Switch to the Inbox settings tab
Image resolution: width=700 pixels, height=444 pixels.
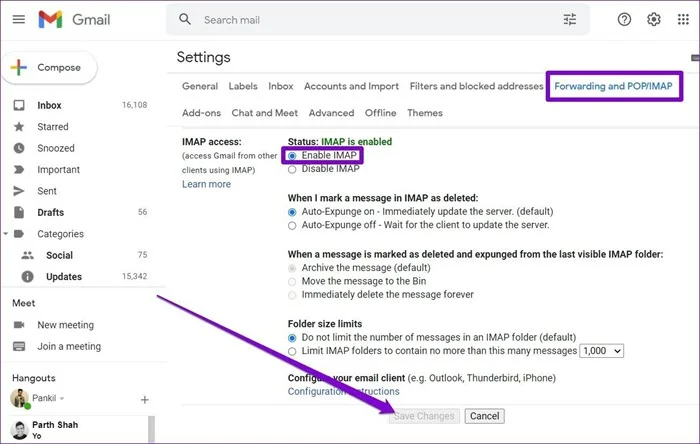281,86
